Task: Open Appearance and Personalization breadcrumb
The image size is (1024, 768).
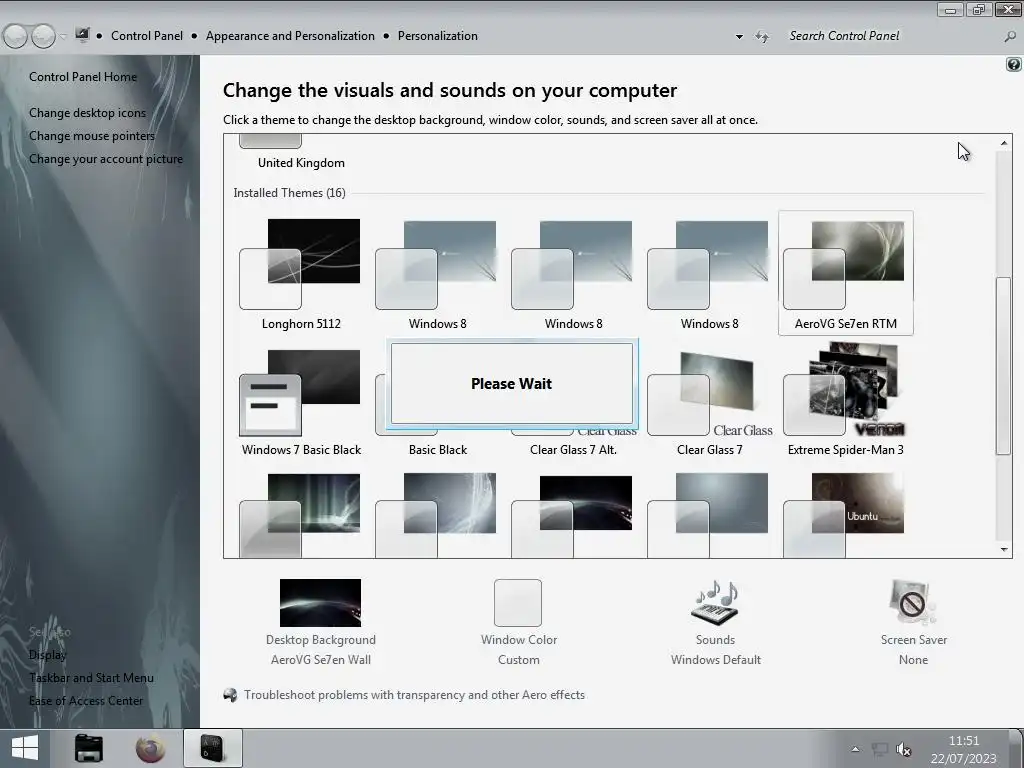Action: click(x=290, y=36)
